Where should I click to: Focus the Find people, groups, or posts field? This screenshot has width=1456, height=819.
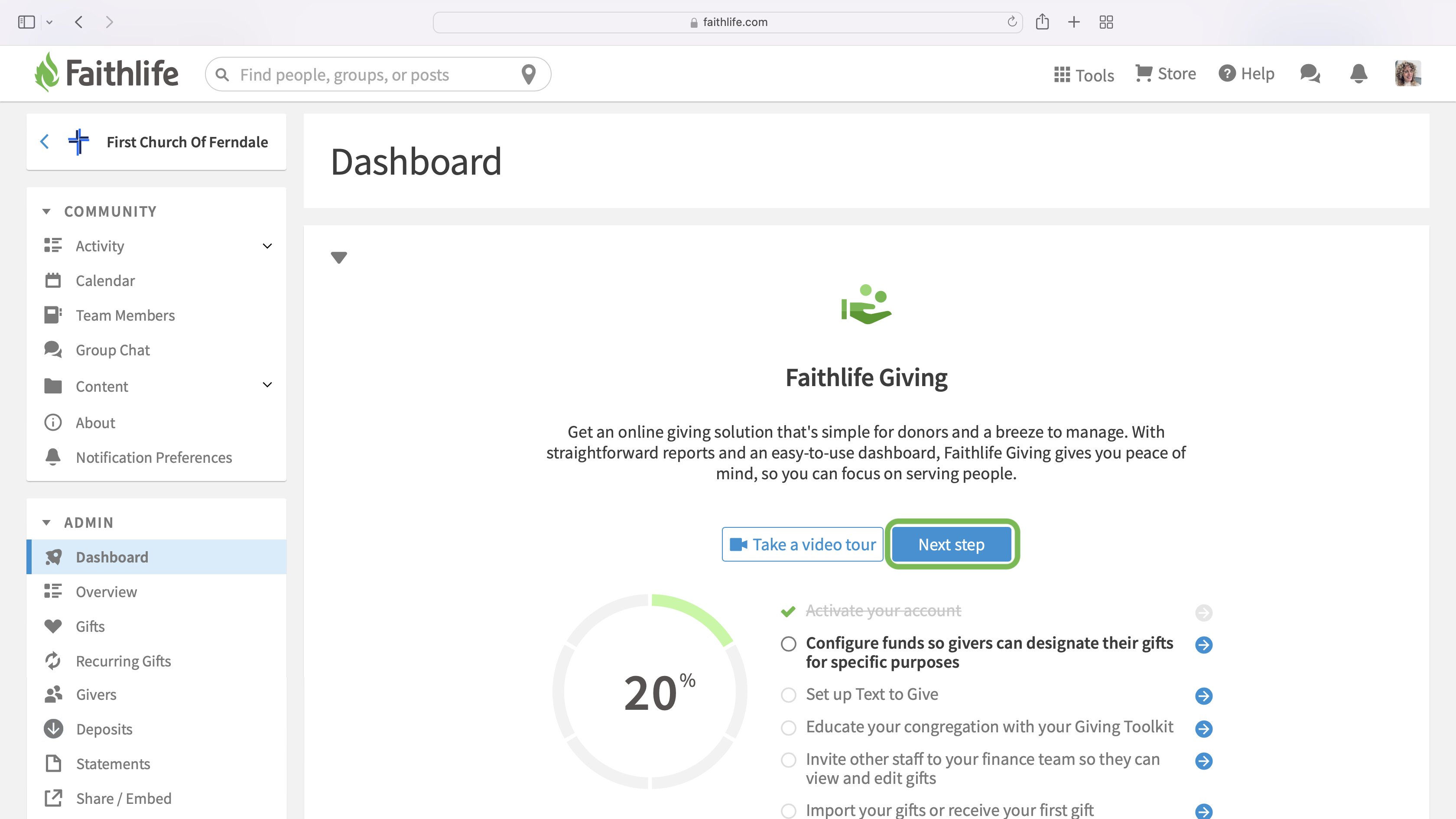(377, 74)
